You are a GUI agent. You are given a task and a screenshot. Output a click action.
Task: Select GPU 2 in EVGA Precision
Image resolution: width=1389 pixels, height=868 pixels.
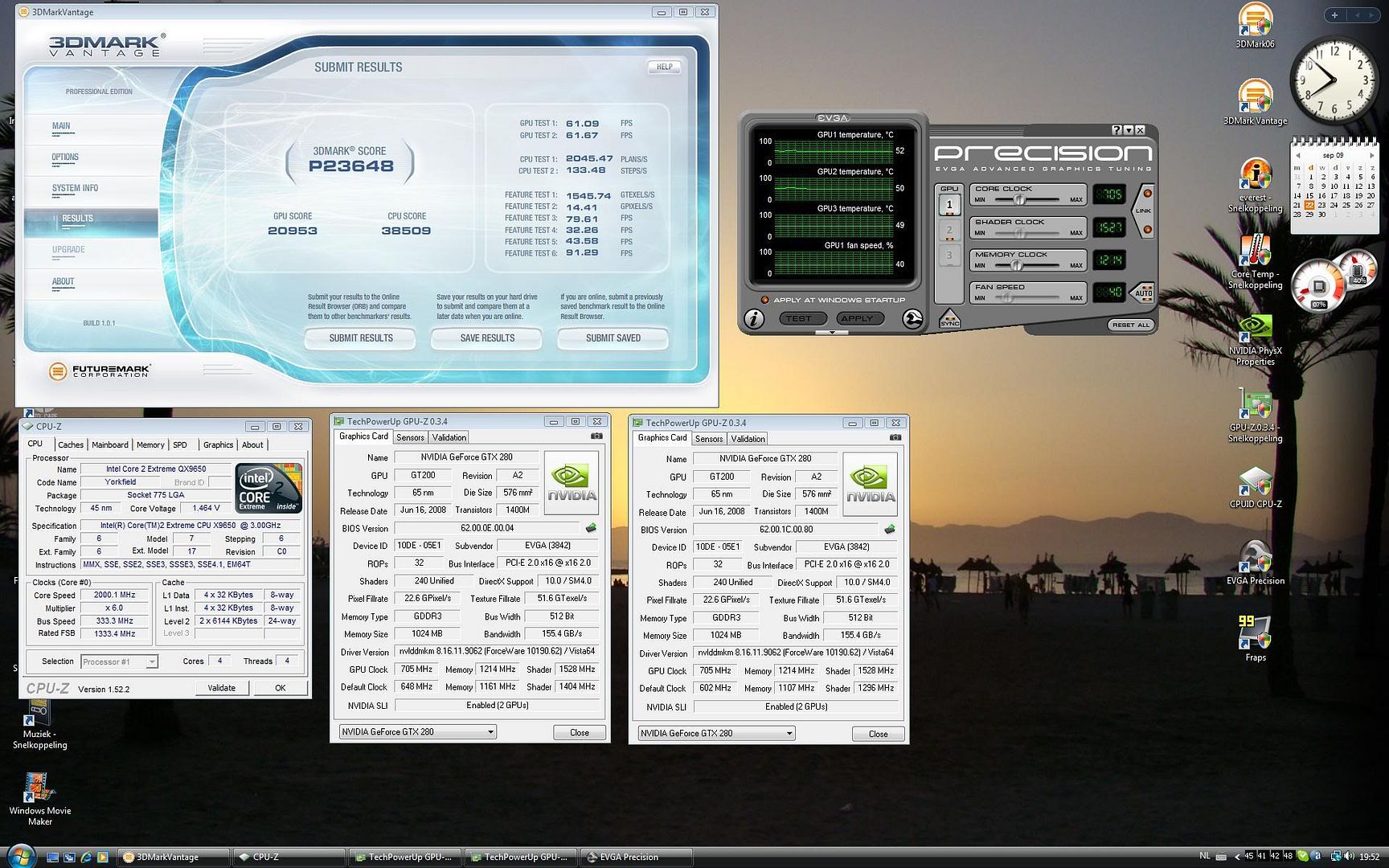pyautogui.click(x=949, y=231)
